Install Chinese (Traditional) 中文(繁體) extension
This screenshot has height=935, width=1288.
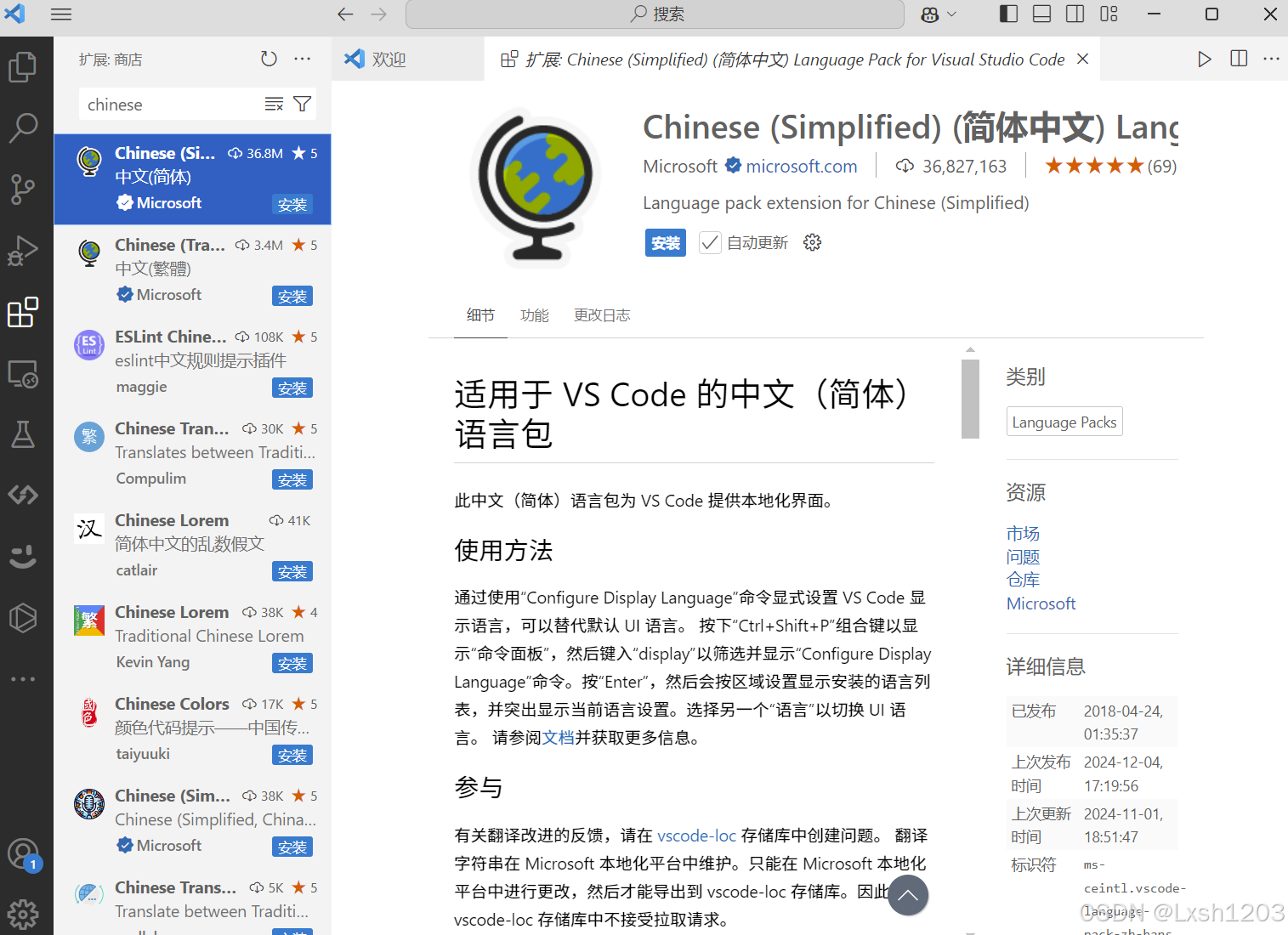(x=292, y=297)
